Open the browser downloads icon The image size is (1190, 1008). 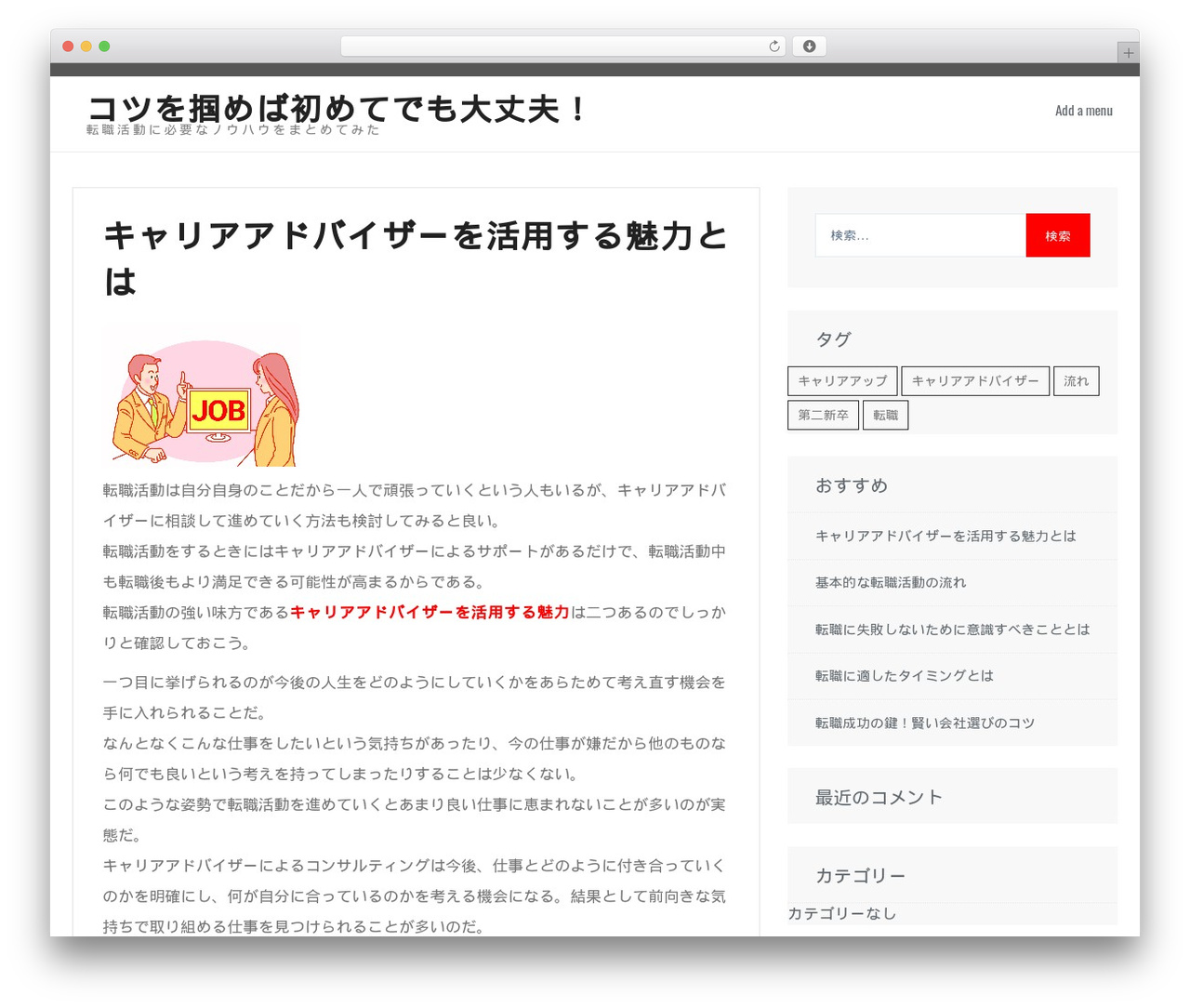click(x=809, y=46)
